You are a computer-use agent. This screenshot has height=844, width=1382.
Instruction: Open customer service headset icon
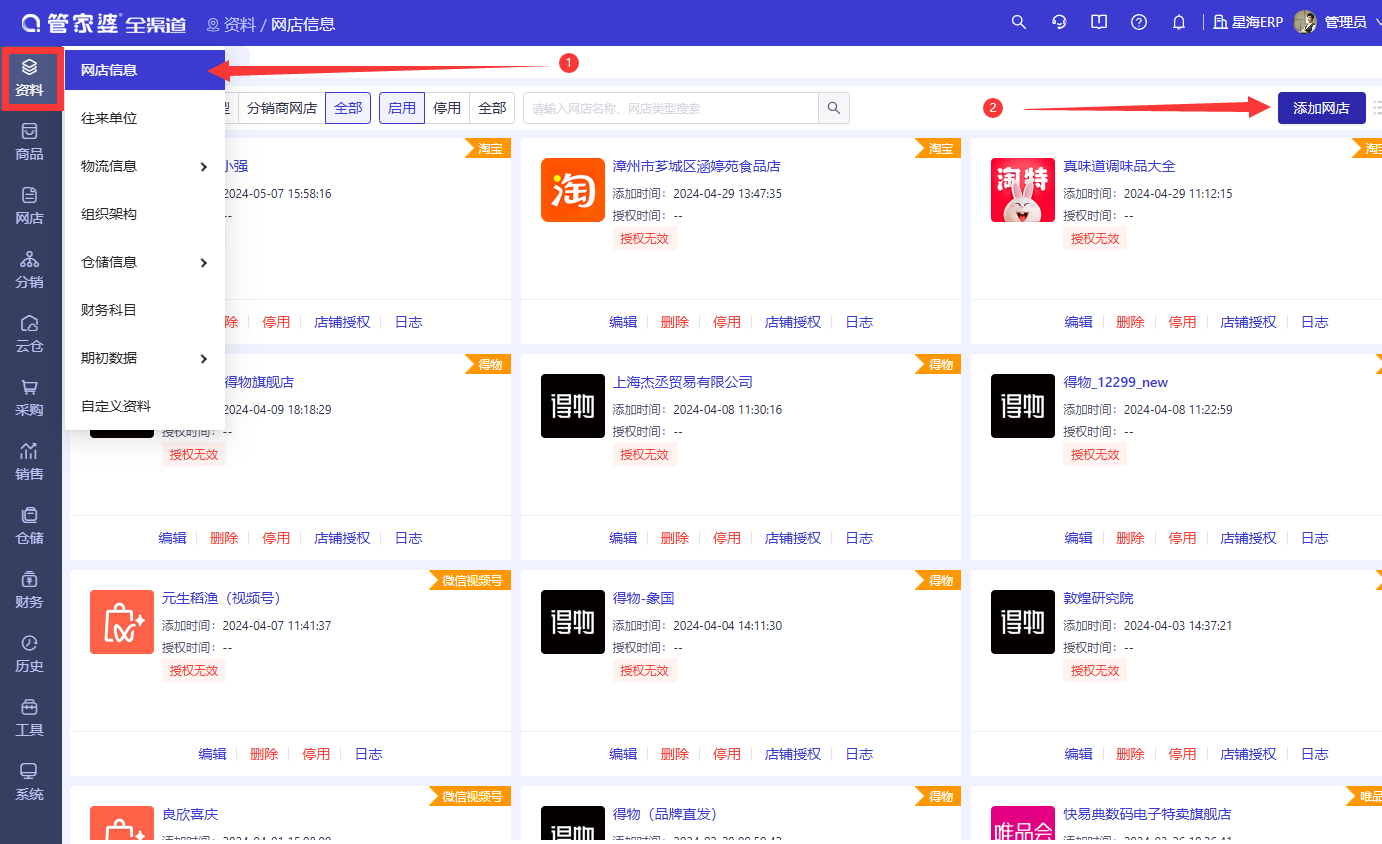pyautogui.click(x=1059, y=22)
